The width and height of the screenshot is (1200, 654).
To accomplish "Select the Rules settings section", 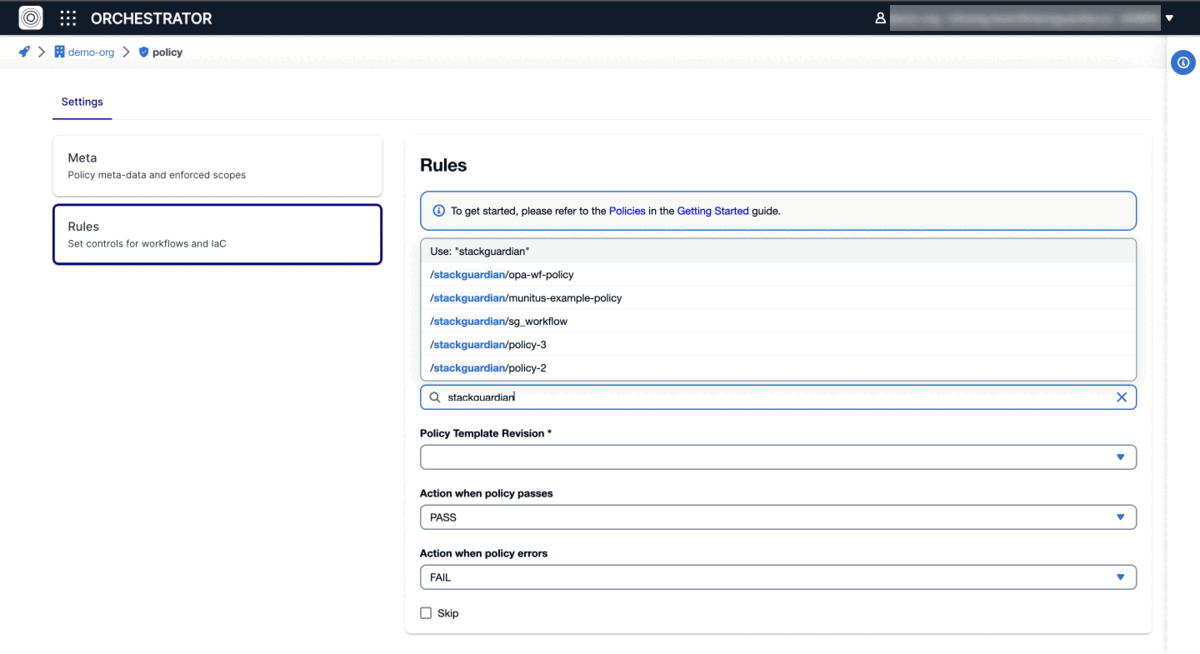I will [217, 234].
